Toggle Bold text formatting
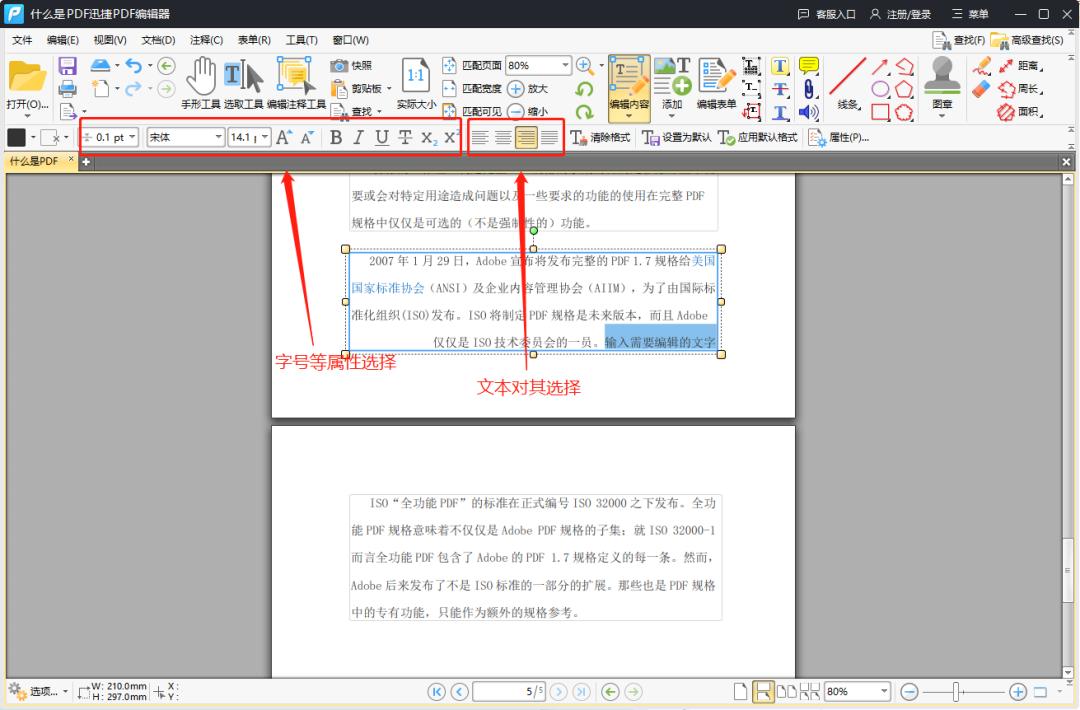Image resolution: width=1080 pixels, height=710 pixels. 336,138
